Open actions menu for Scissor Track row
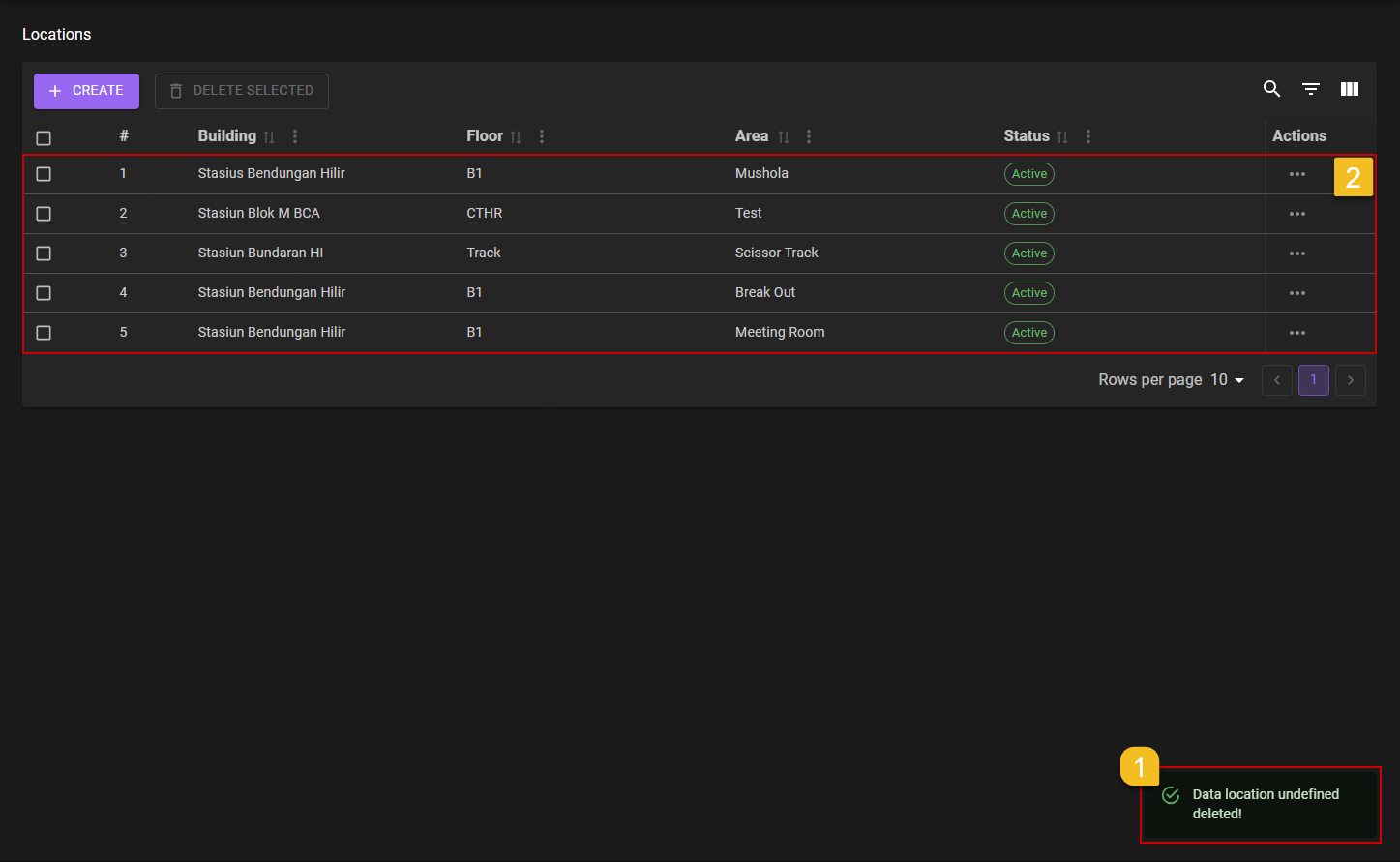Screen dimensions: 1400x862 pos(1296,253)
